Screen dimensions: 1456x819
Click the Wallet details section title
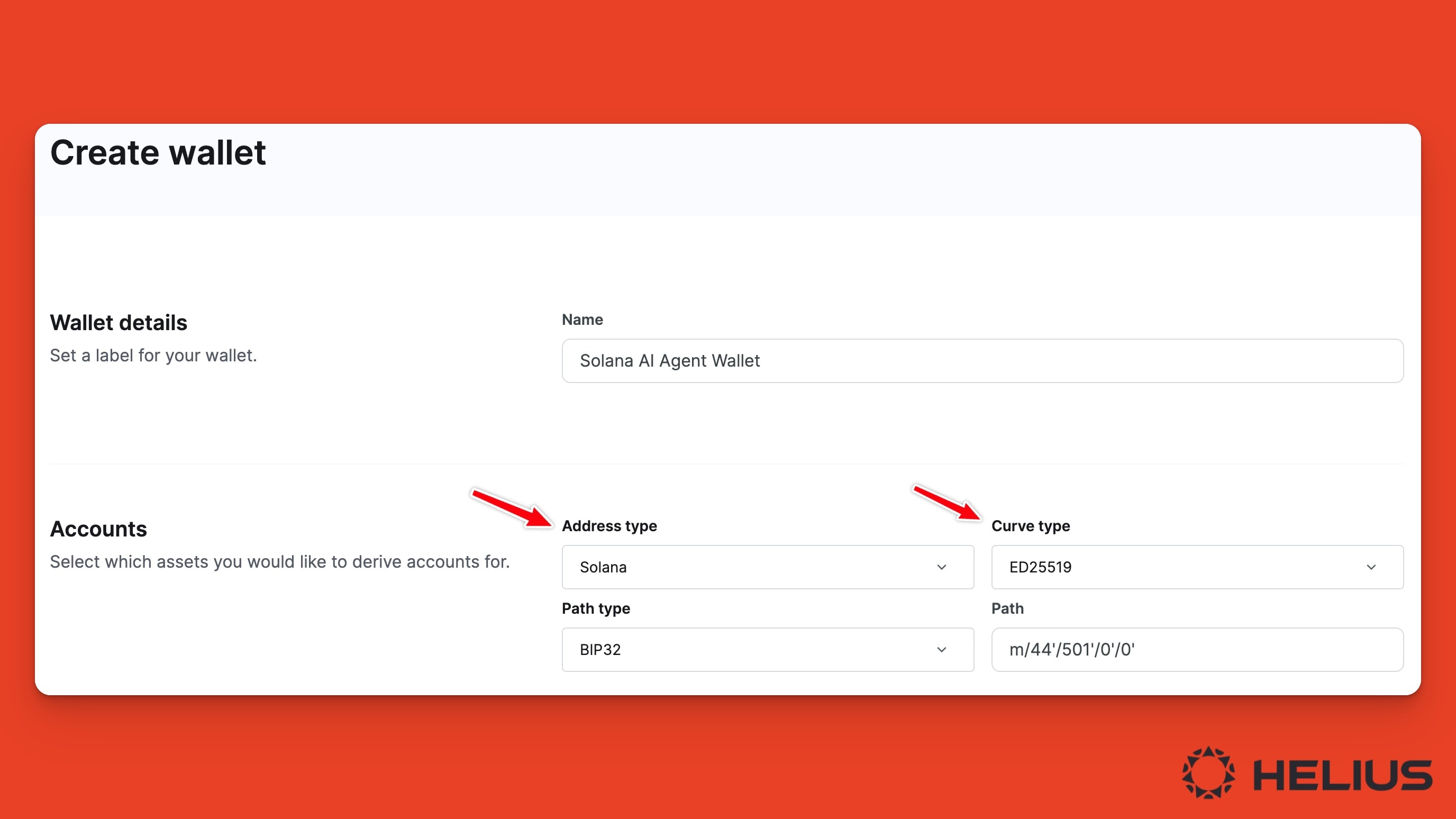tap(118, 323)
